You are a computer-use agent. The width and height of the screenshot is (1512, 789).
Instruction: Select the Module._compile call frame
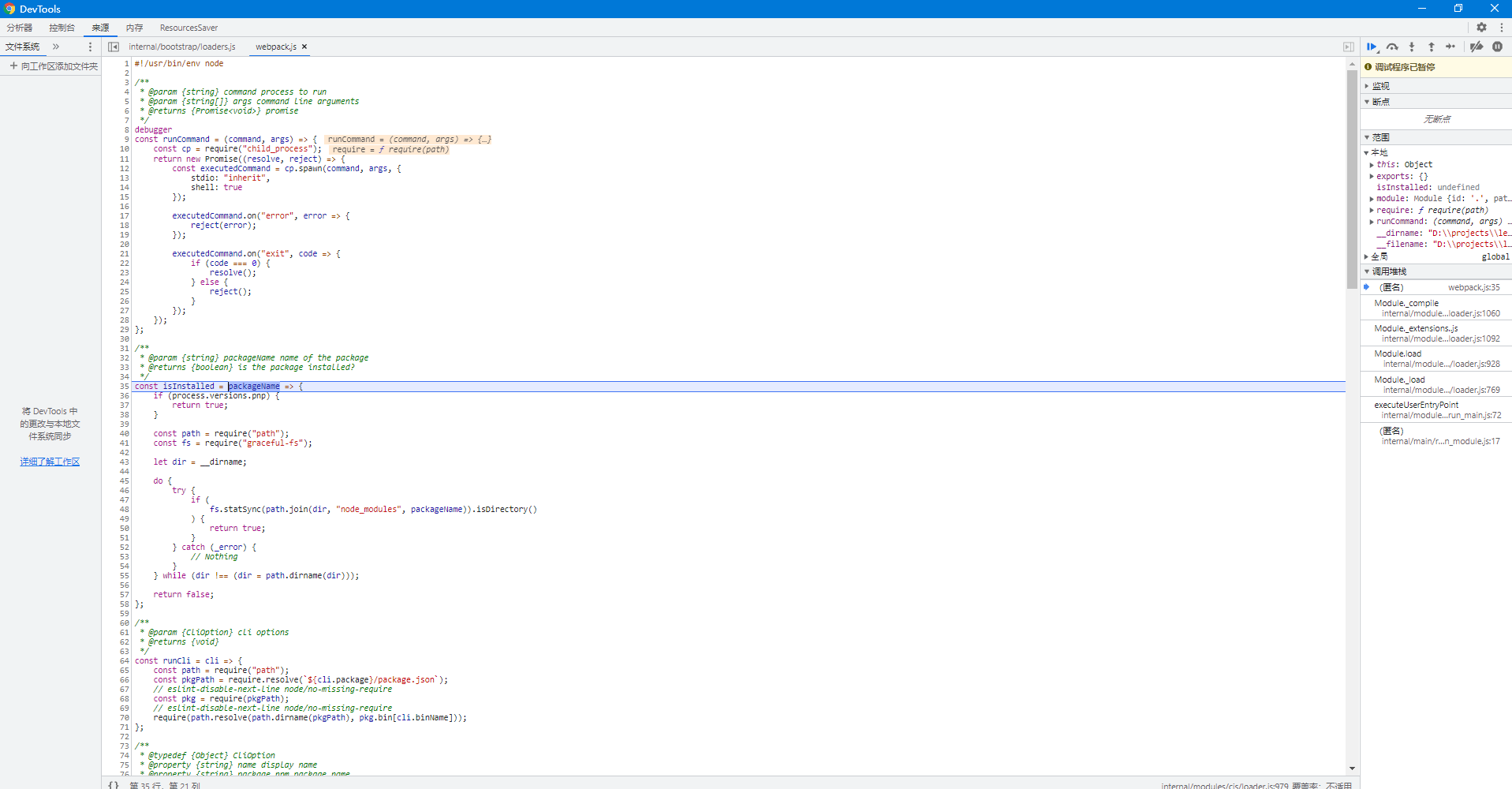[1435, 308]
